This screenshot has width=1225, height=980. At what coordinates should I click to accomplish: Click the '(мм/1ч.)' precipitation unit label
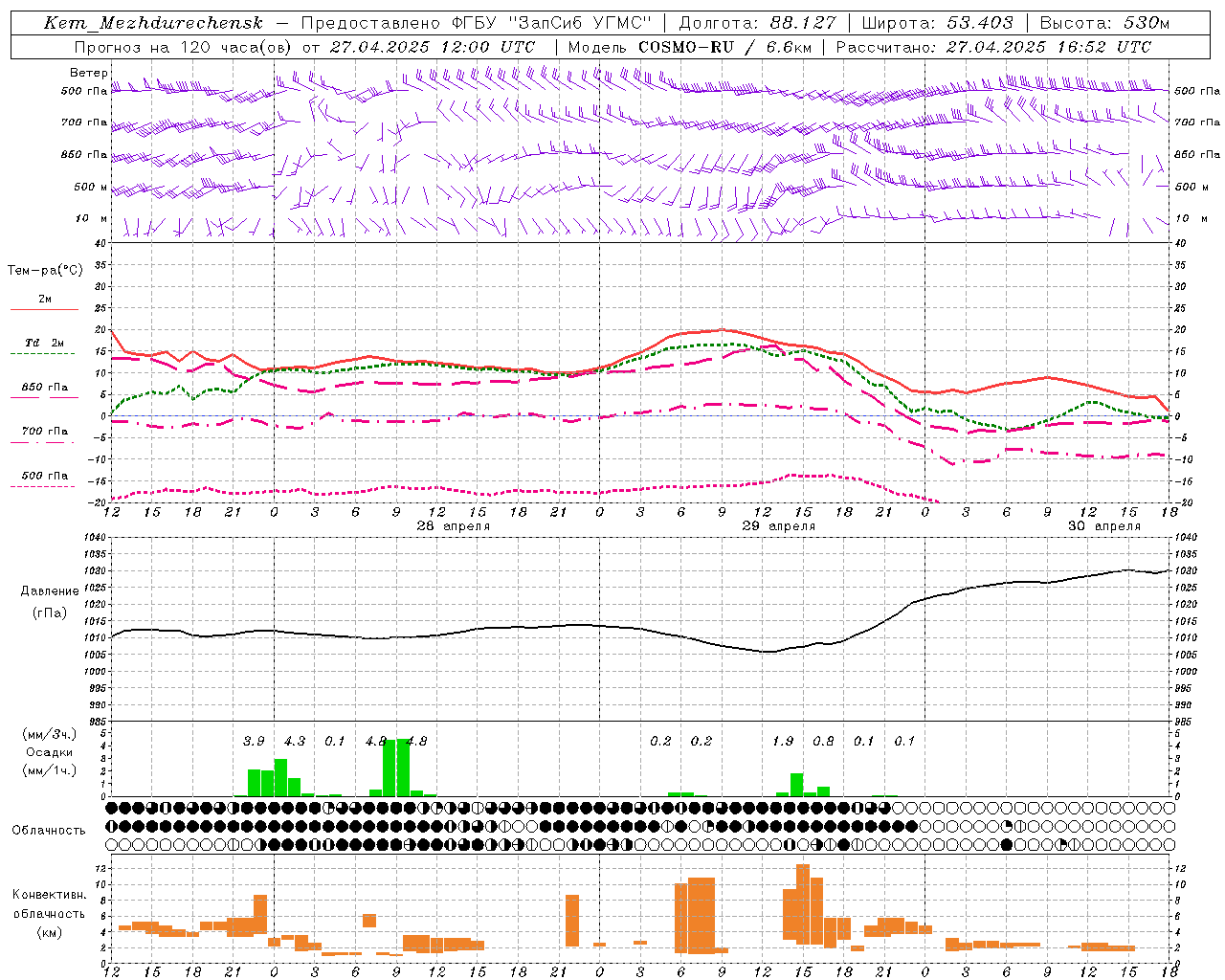point(49,770)
